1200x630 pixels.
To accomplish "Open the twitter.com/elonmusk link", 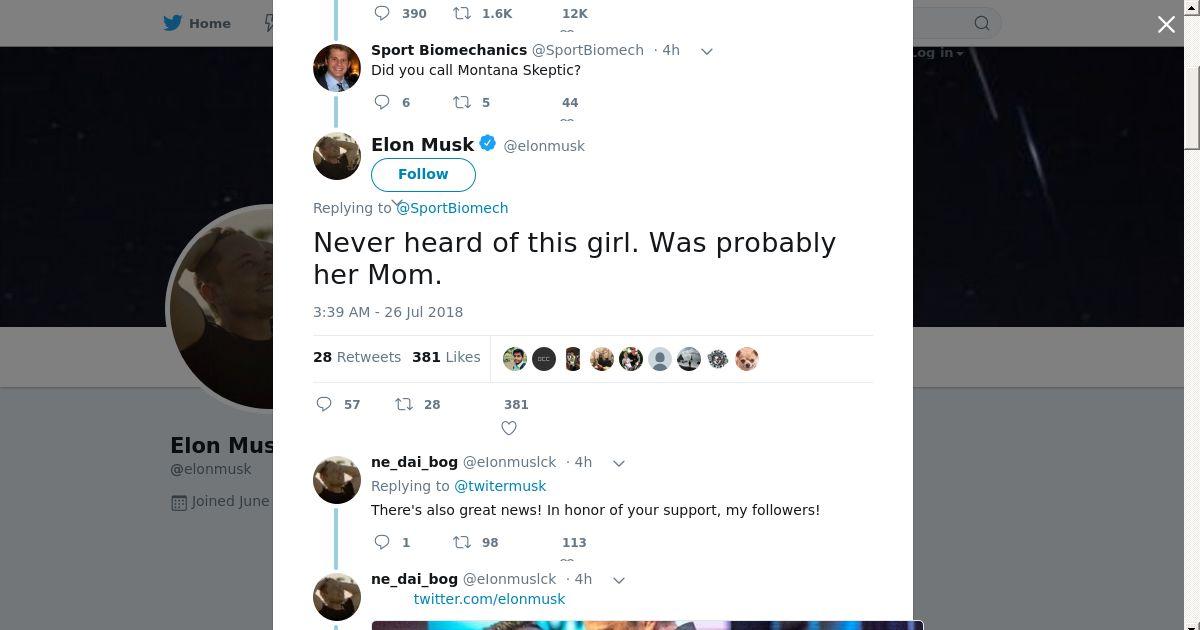I will click(x=489, y=599).
